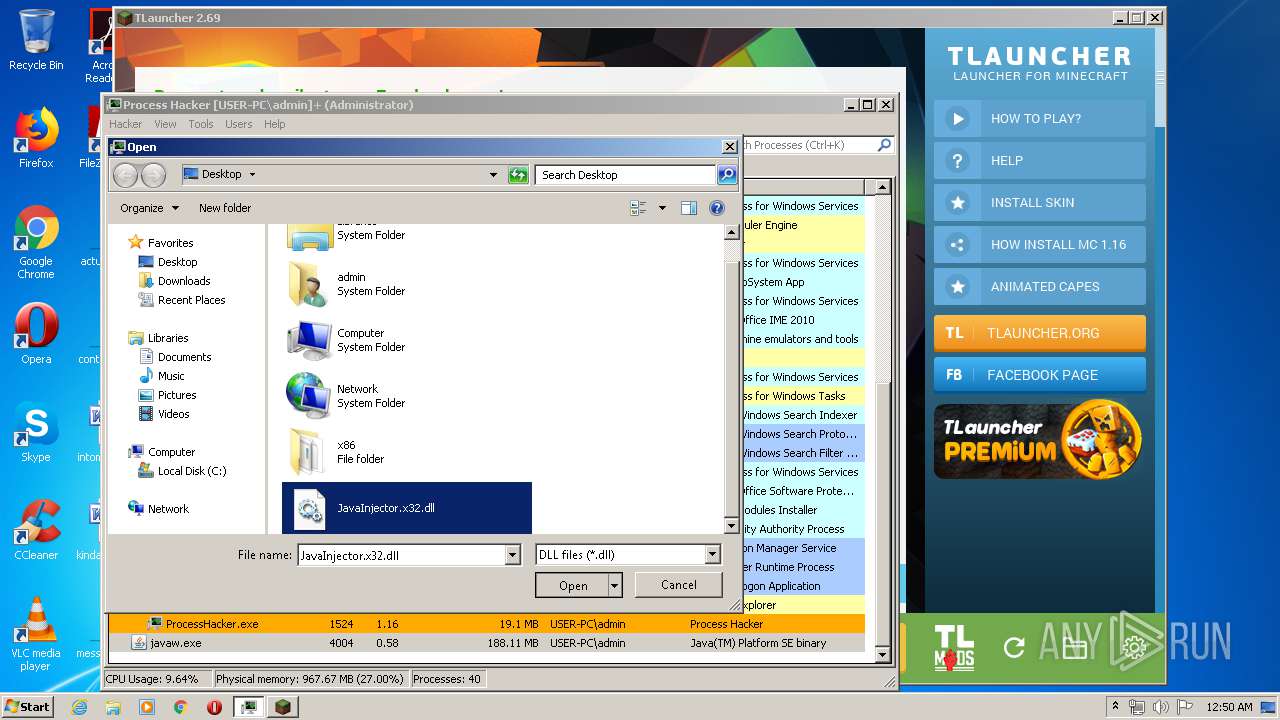Image resolution: width=1280 pixels, height=720 pixels.
Task: Click the Open button in dialog
Action: (x=572, y=586)
